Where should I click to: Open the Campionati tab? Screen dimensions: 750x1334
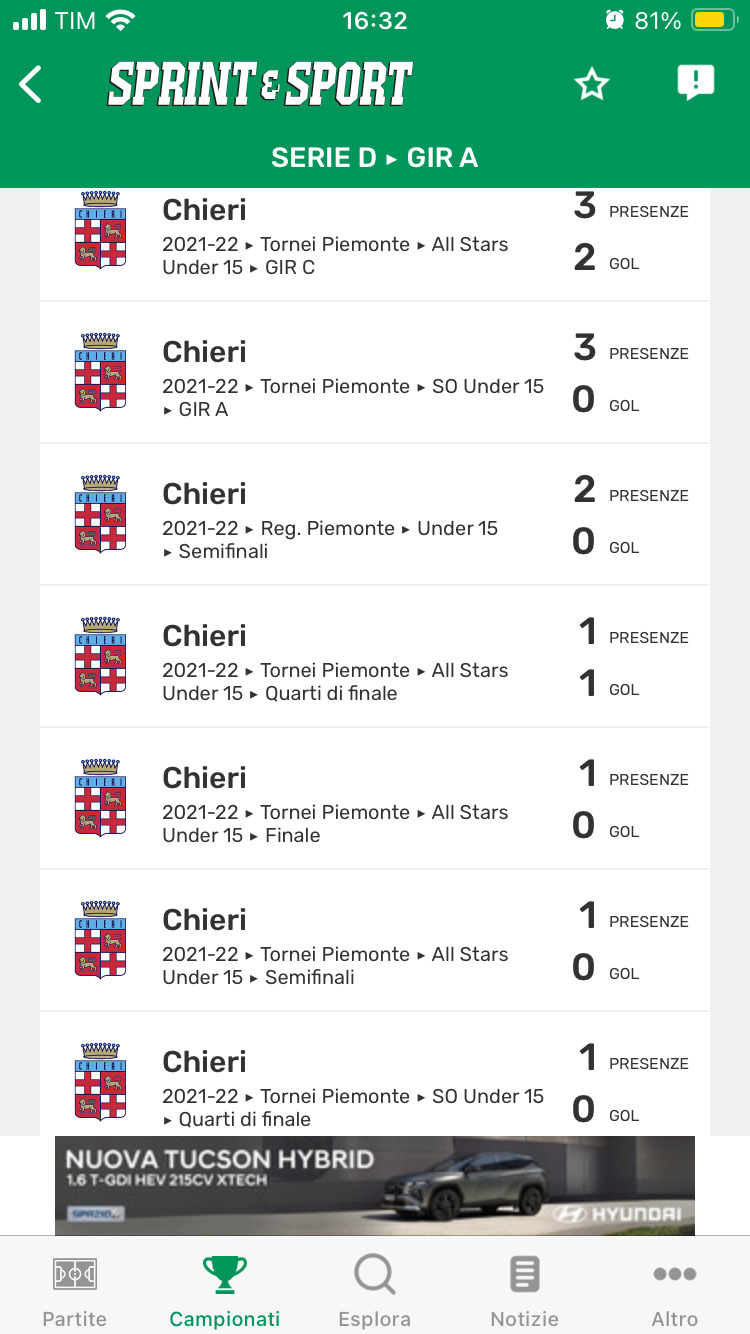(225, 1291)
